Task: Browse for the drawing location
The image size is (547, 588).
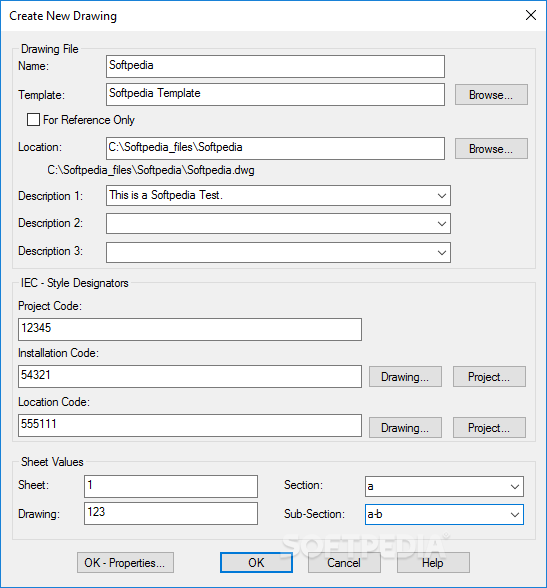Action: click(x=491, y=148)
